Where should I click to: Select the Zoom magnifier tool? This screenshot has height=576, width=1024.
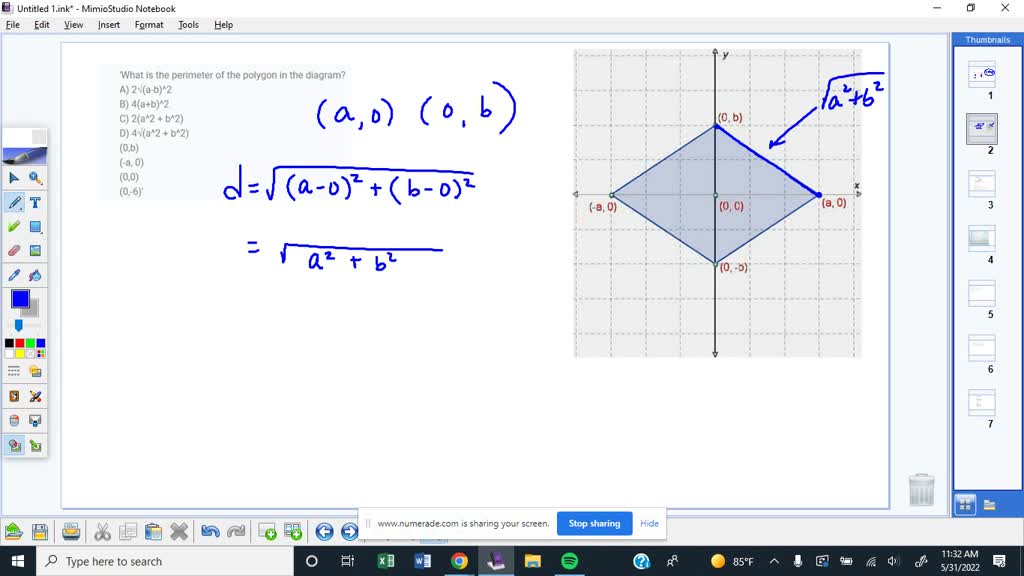35,178
